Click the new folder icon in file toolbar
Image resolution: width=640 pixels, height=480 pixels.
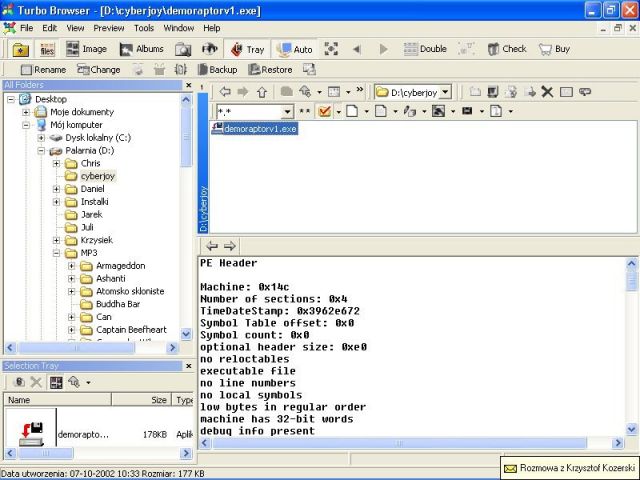[x=475, y=92]
